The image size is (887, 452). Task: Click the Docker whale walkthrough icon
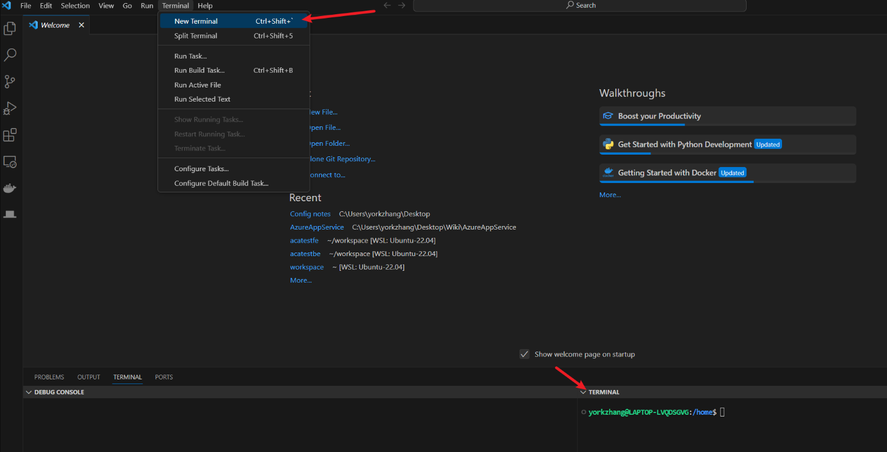[608, 173]
